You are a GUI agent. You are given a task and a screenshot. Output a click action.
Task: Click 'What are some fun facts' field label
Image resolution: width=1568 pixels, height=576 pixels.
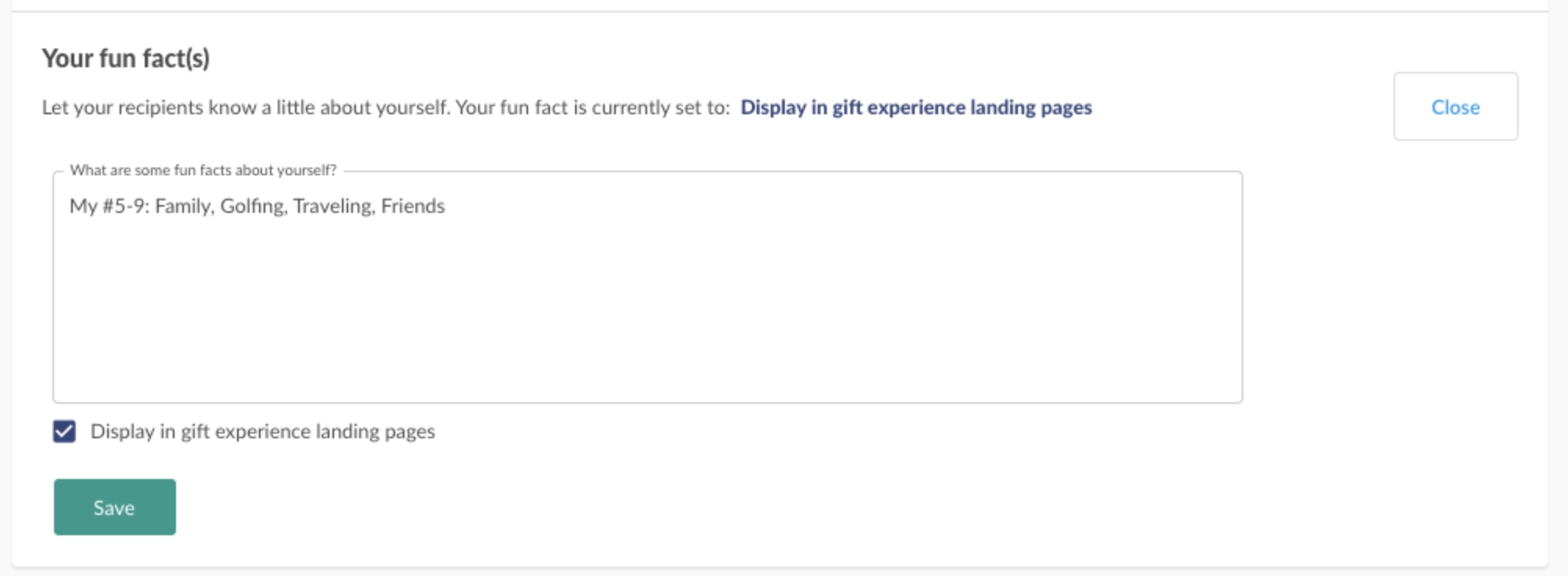[x=203, y=170]
